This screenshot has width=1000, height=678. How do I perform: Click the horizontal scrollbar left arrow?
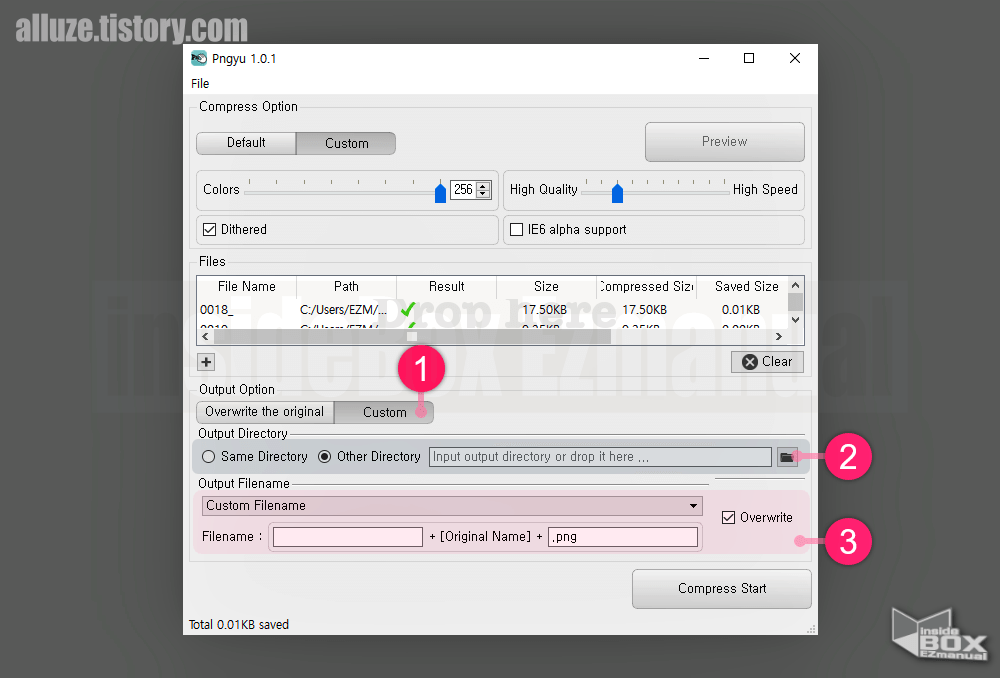tap(205, 336)
